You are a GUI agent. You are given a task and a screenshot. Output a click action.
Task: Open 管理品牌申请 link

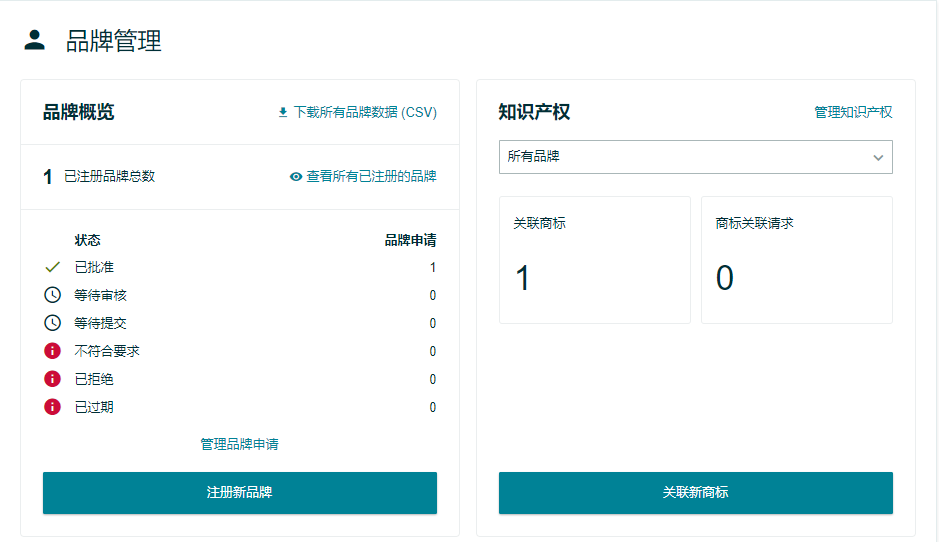[x=239, y=444]
